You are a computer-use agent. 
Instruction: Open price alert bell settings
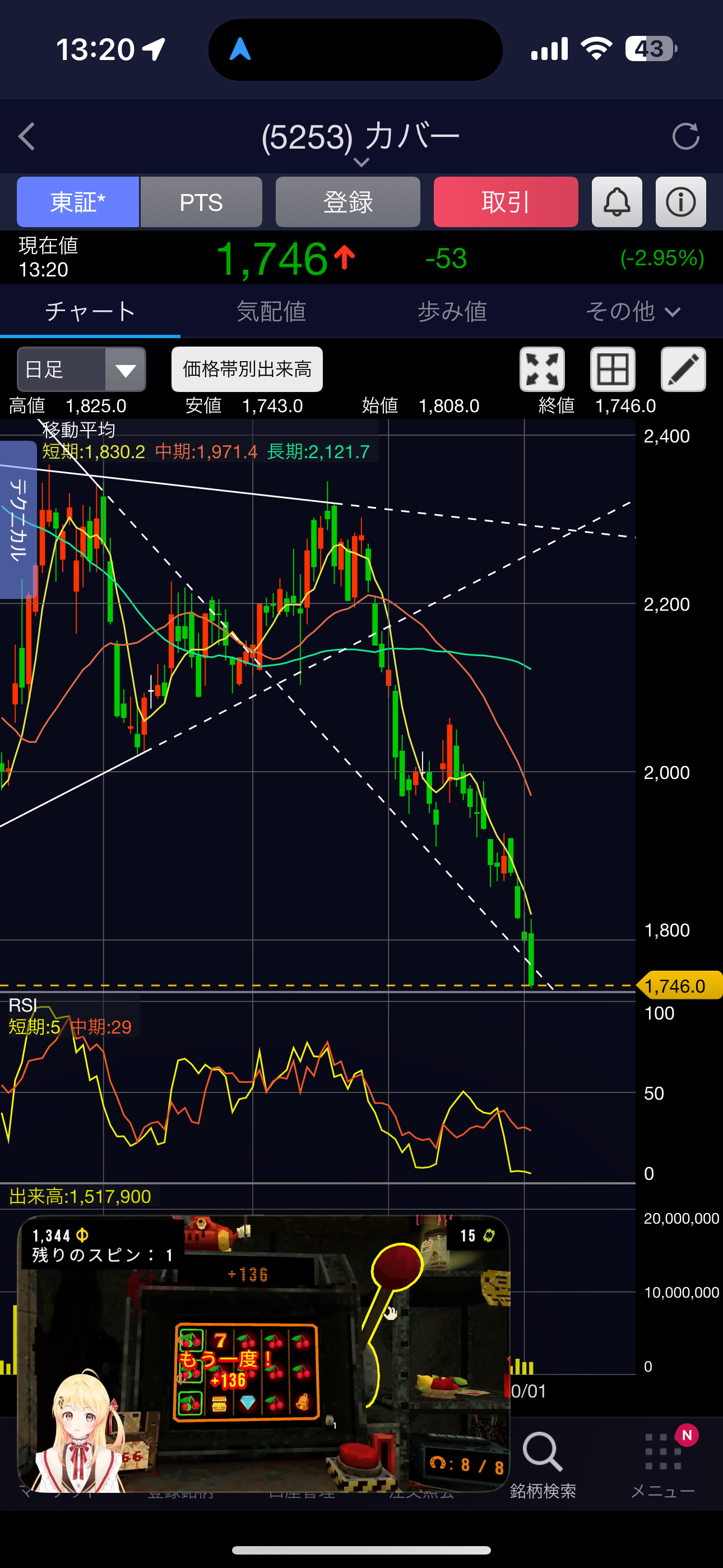point(617,202)
